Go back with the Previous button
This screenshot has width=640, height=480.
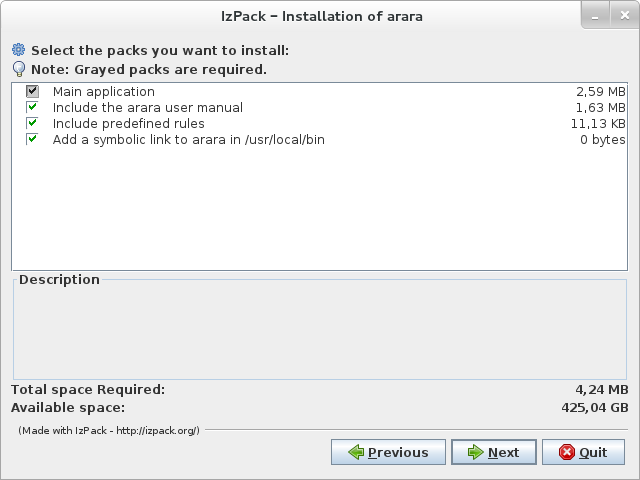coord(387,452)
